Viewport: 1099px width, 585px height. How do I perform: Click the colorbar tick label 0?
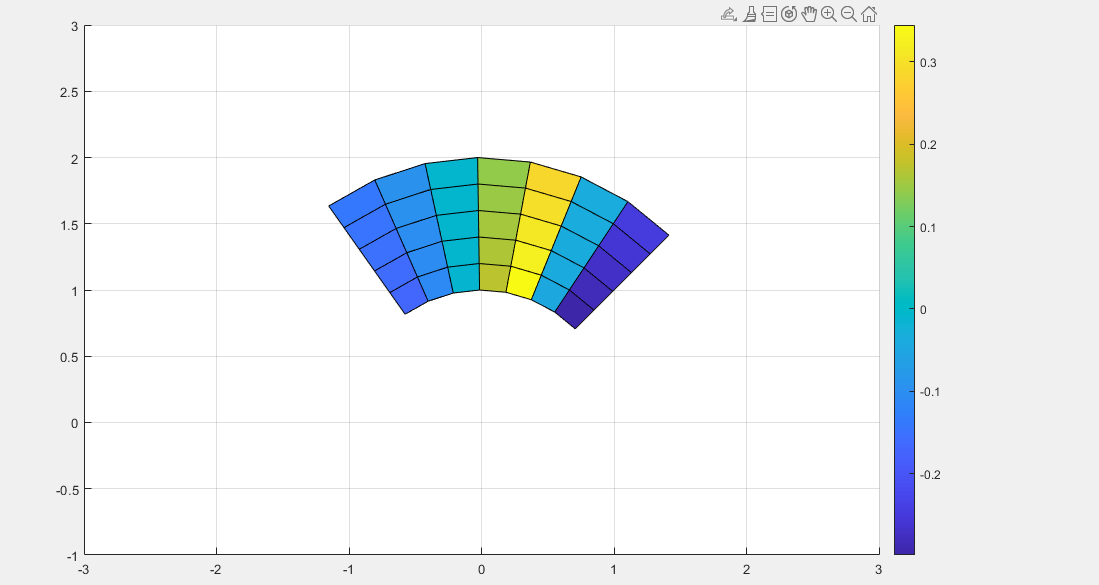pyautogui.click(x=924, y=310)
